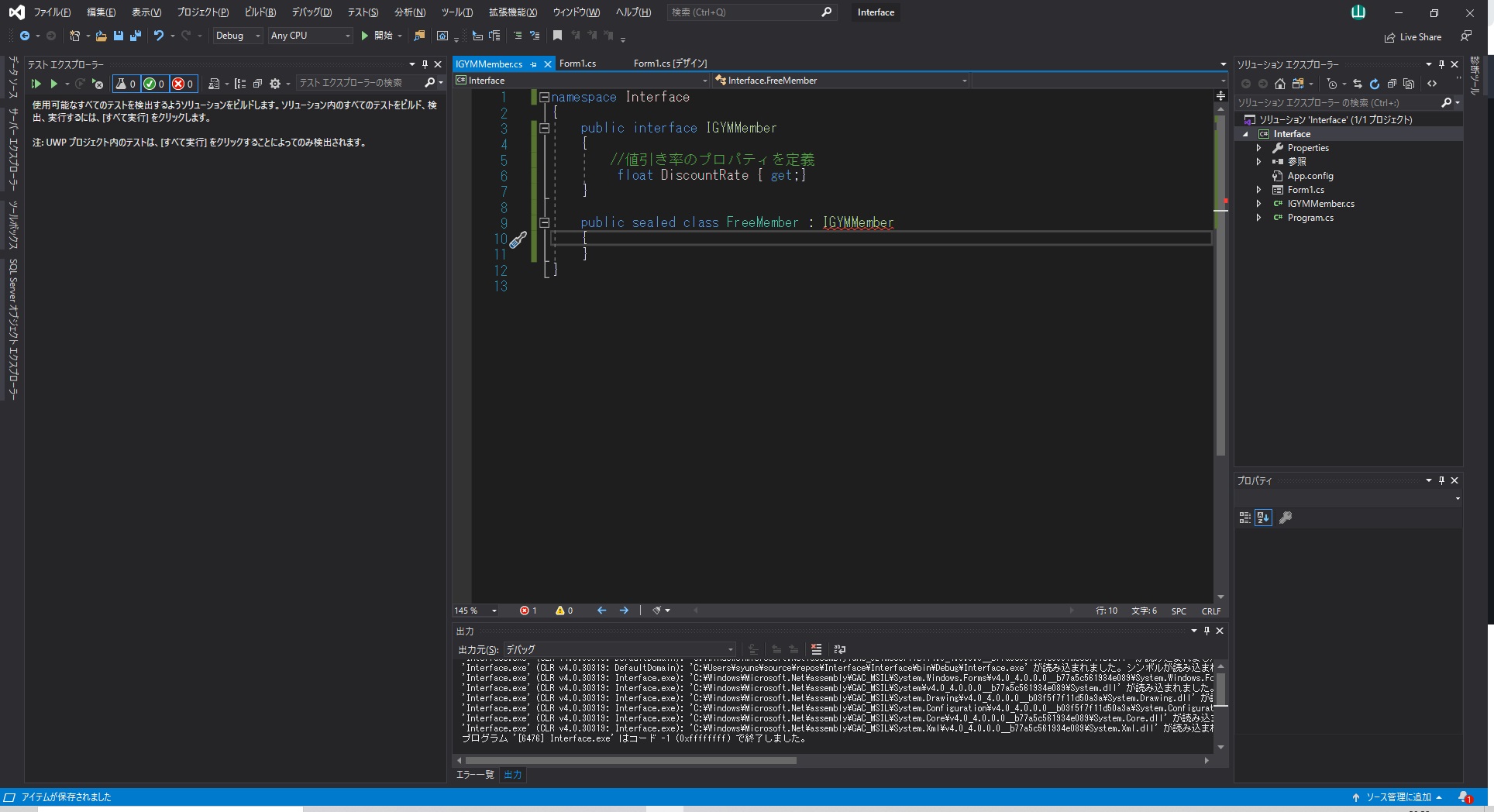Click the Save All toolbar icon

point(136,36)
